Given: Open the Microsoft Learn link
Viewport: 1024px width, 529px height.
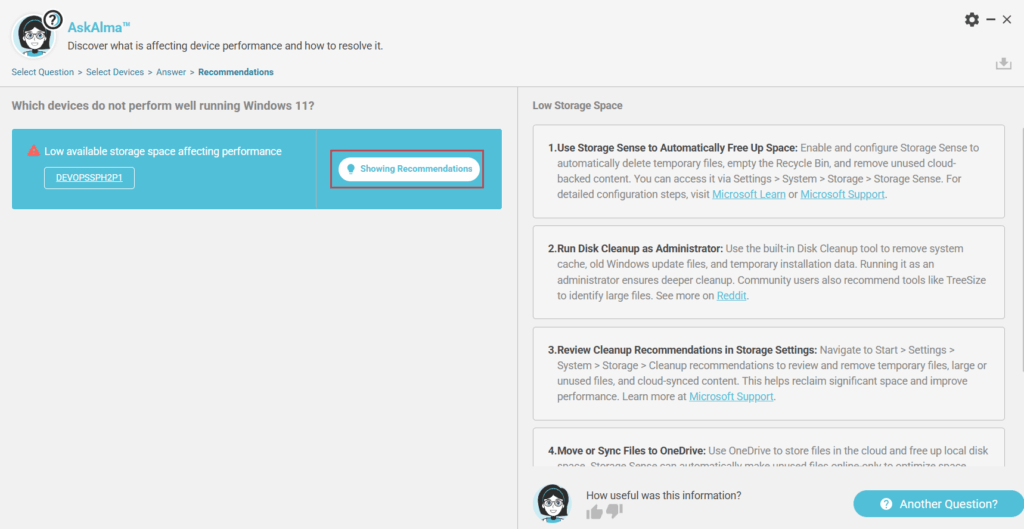Looking at the screenshot, I should (748, 194).
